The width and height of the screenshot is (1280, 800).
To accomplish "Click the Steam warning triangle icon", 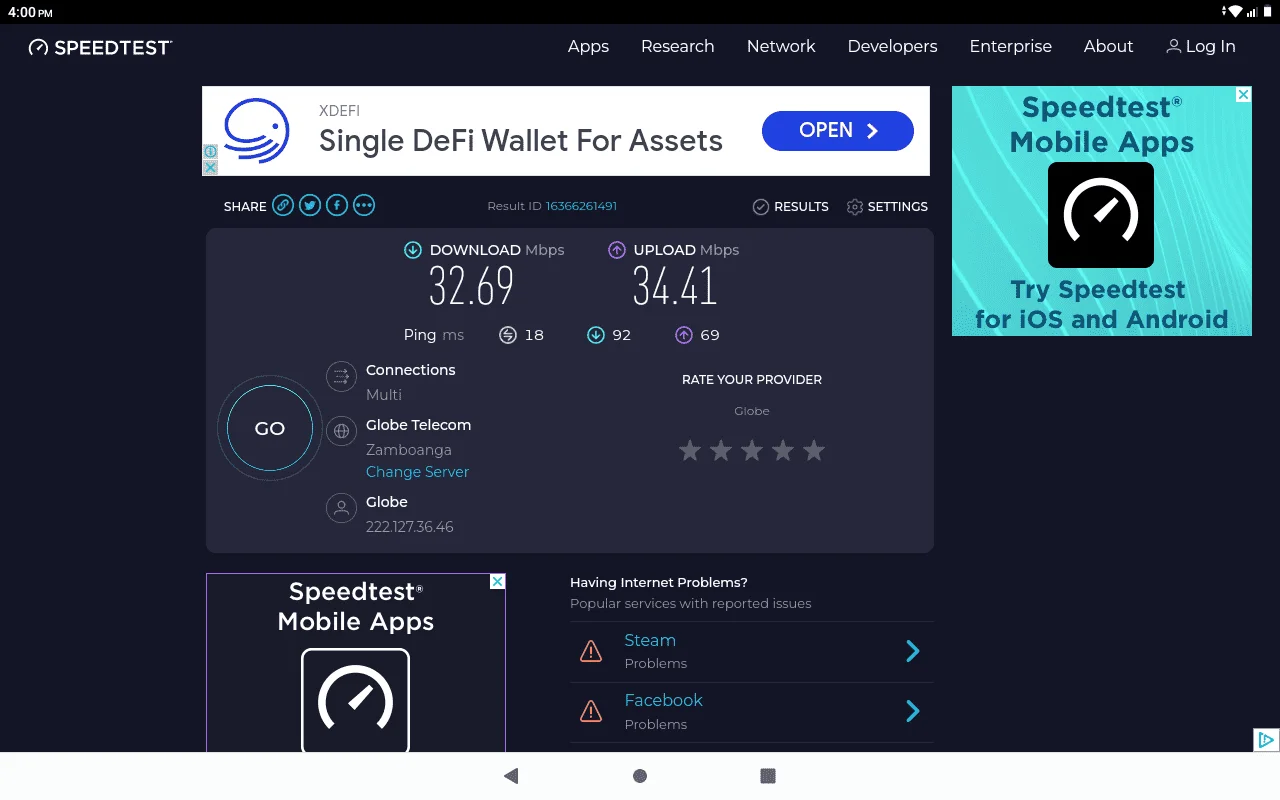I will 591,652.
